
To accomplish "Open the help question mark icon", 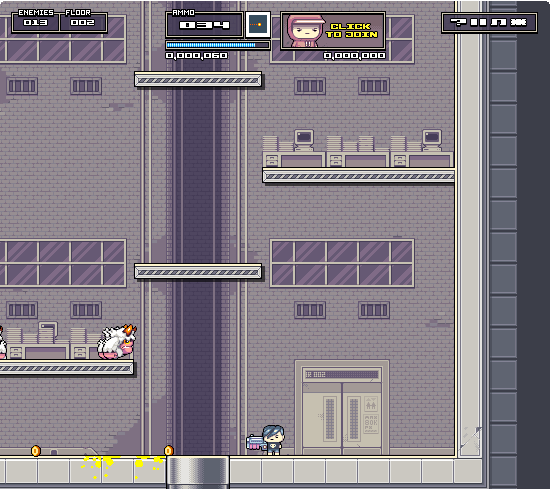I will point(458,22).
